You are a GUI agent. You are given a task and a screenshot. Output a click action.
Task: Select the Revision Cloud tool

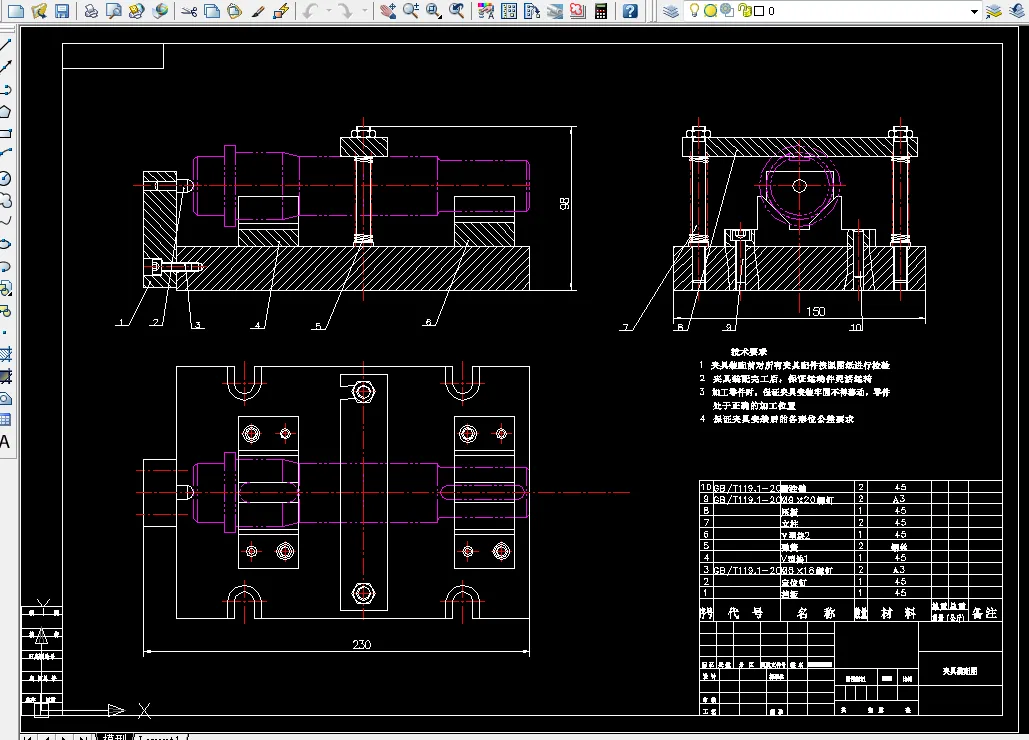pos(5,199)
